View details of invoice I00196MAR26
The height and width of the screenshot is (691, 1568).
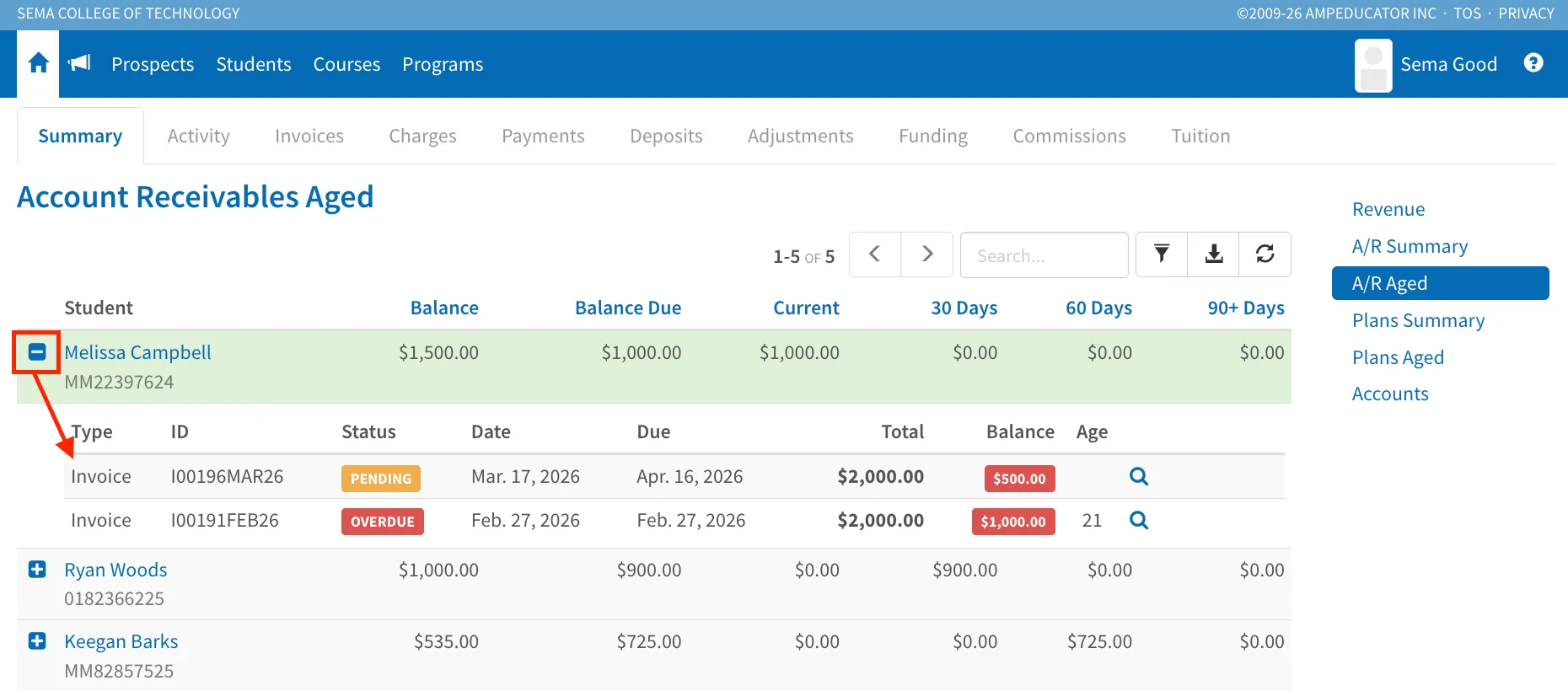click(1139, 476)
